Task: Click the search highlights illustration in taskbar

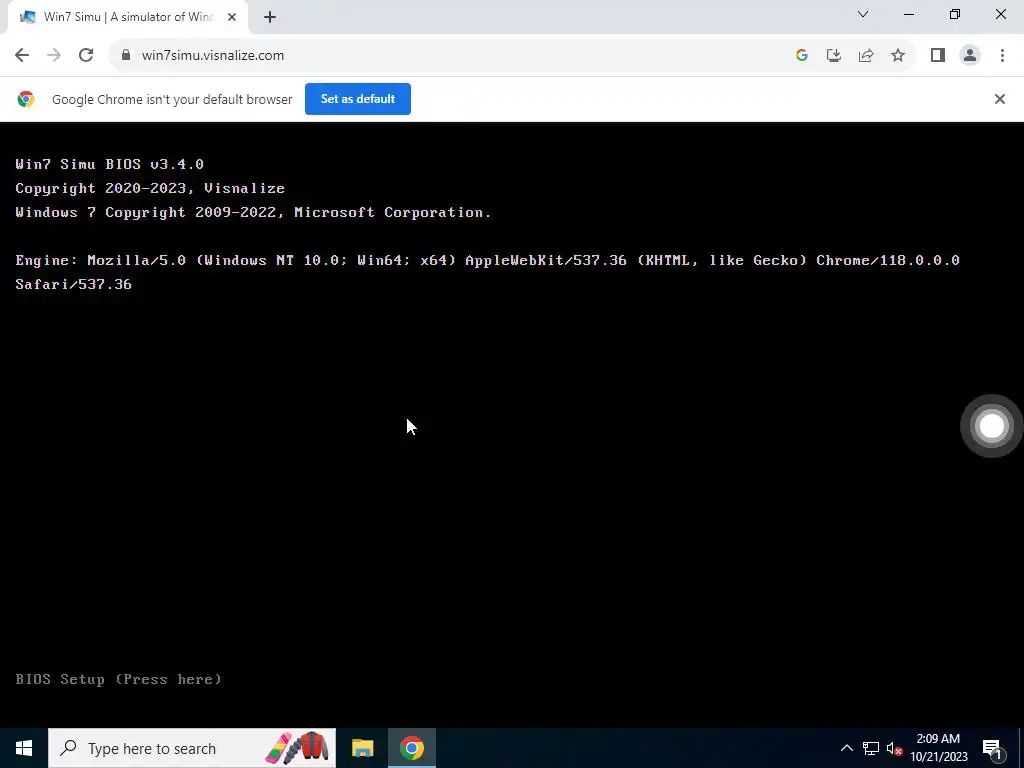Action: click(x=297, y=748)
